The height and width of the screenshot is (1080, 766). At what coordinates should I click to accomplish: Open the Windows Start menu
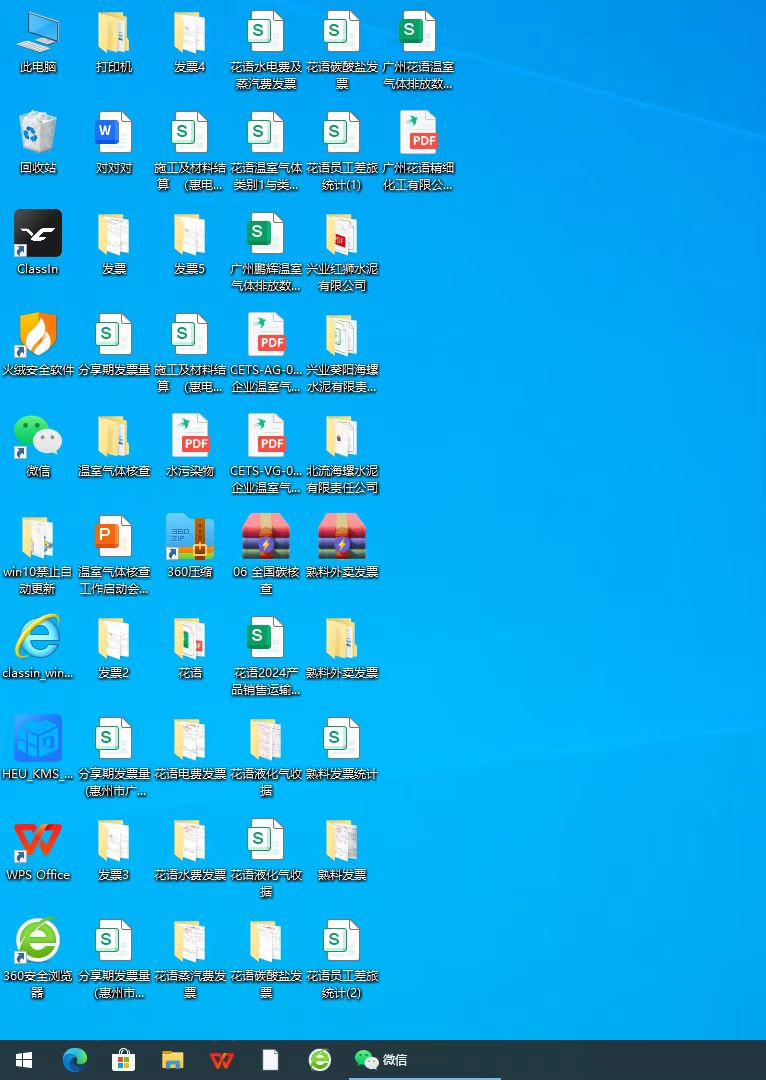(x=25, y=1059)
